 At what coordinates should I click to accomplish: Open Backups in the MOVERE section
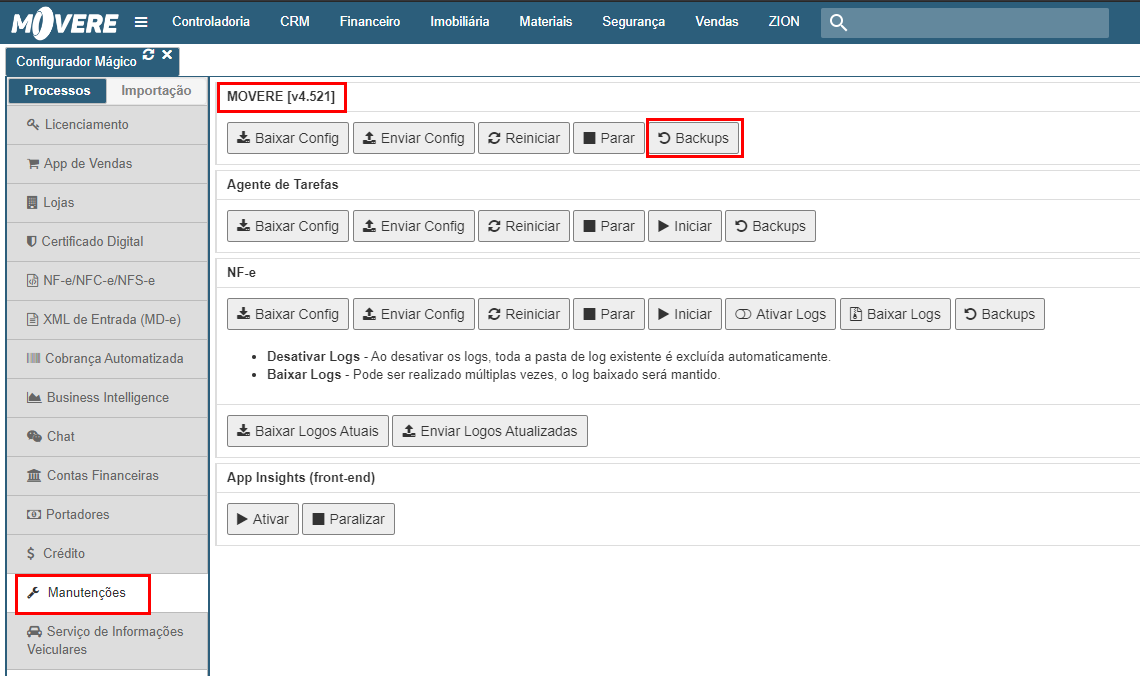pyautogui.click(x=694, y=138)
